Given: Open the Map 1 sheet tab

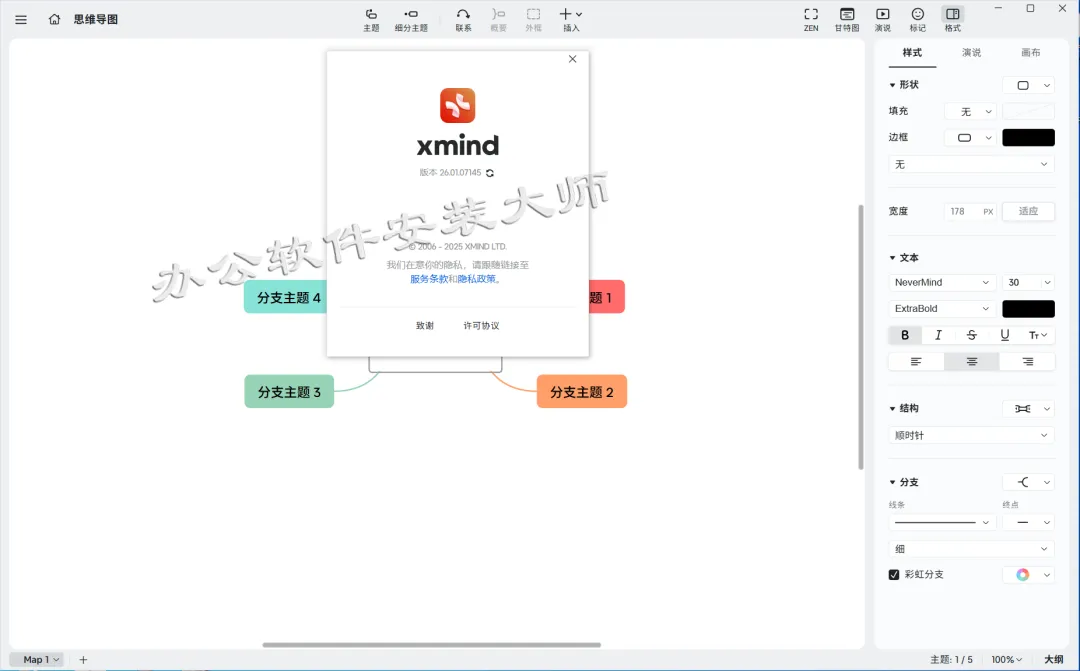Looking at the screenshot, I should [x=38, y=659].
